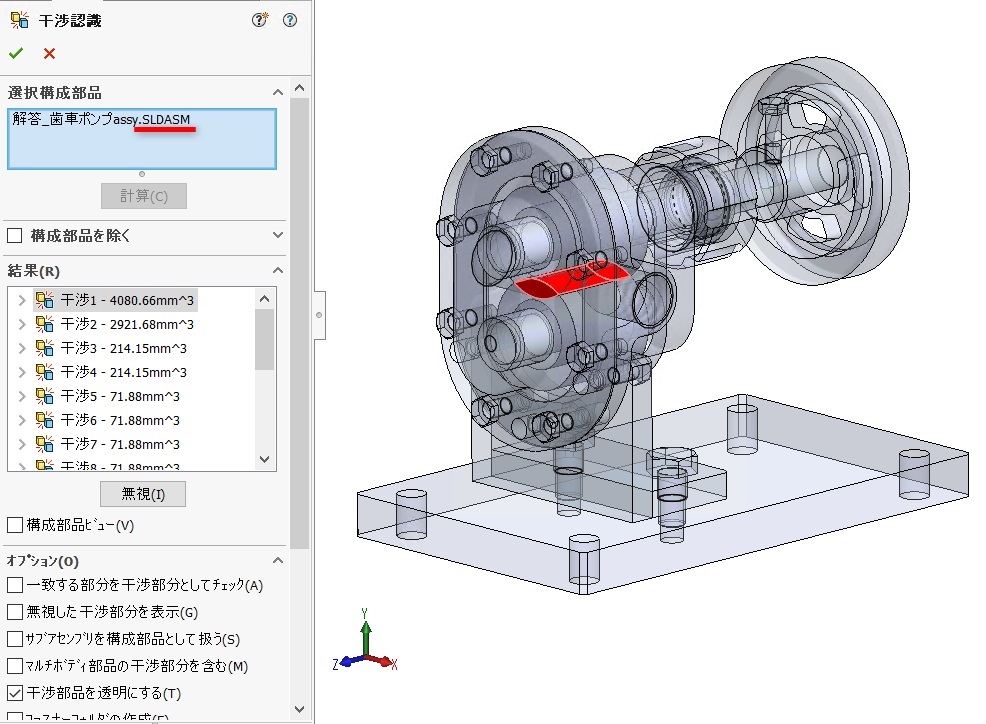
Task: Open the help question mark icon
Action: [x=290, y=20]
